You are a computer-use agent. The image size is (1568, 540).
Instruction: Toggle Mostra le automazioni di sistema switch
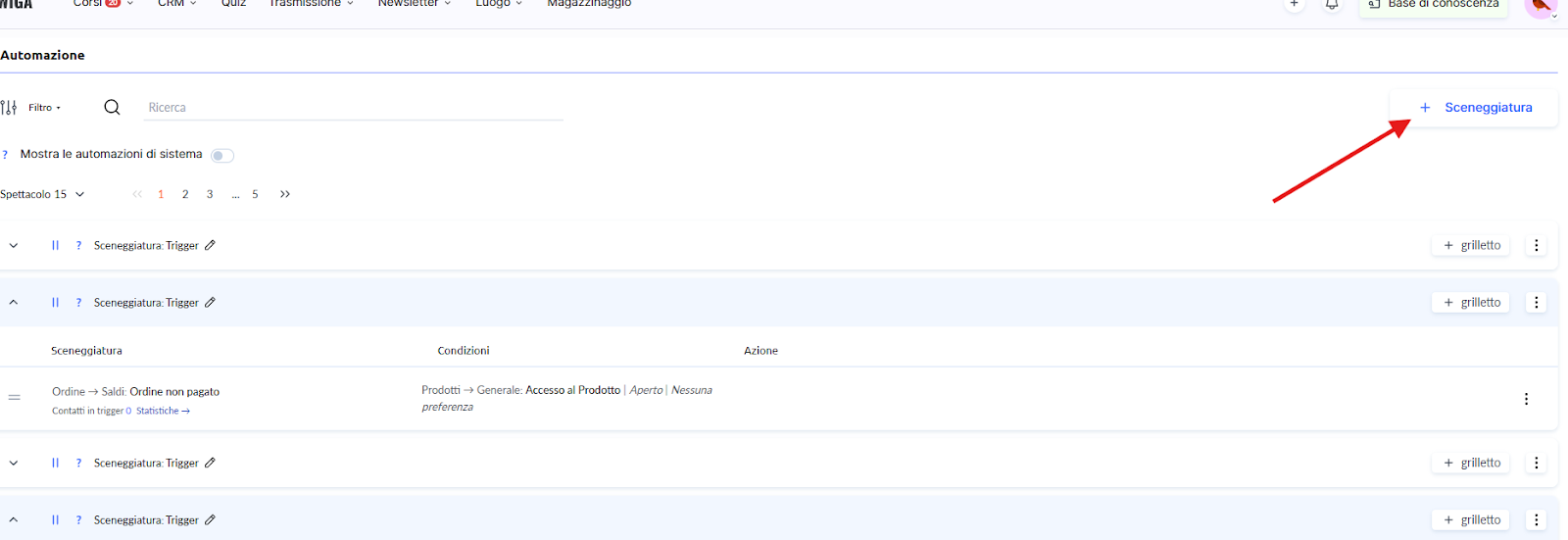[222, 155]
